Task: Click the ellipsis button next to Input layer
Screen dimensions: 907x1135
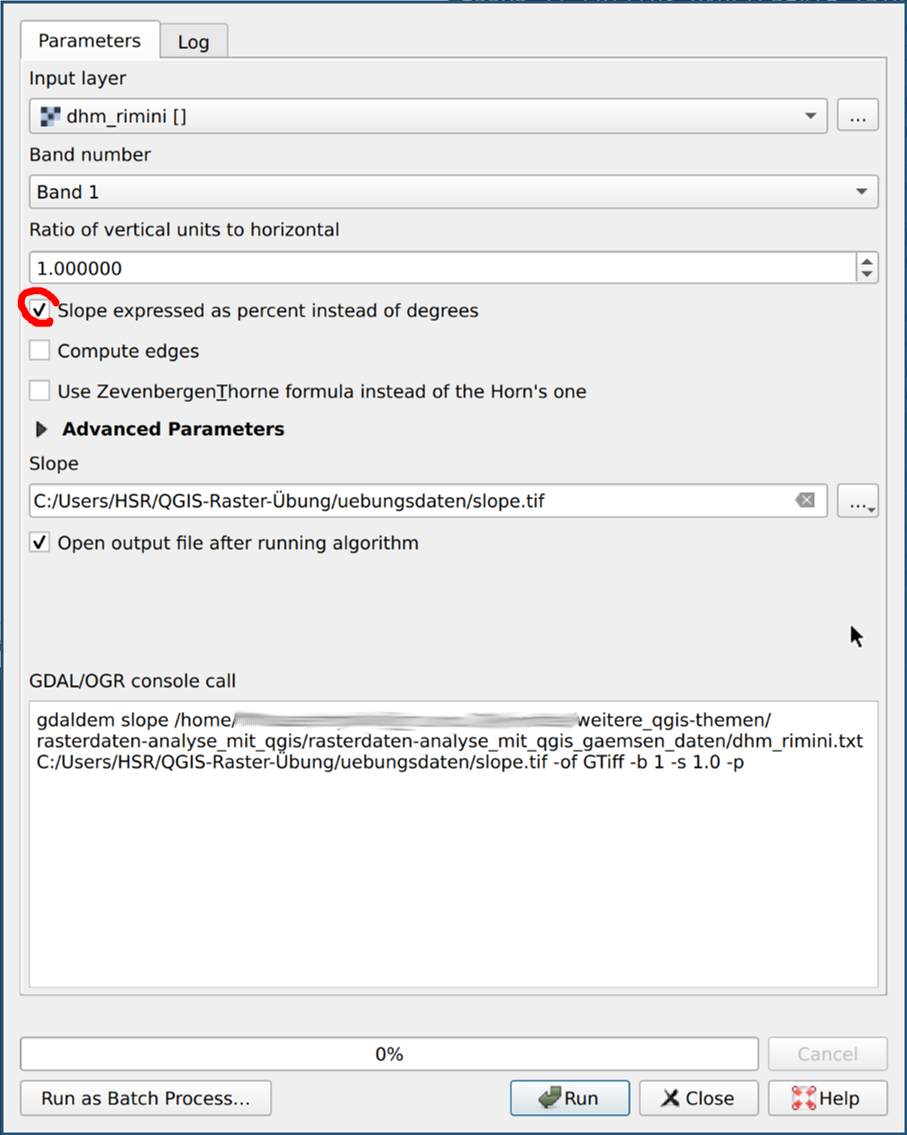Action: (x=857, y=116)
